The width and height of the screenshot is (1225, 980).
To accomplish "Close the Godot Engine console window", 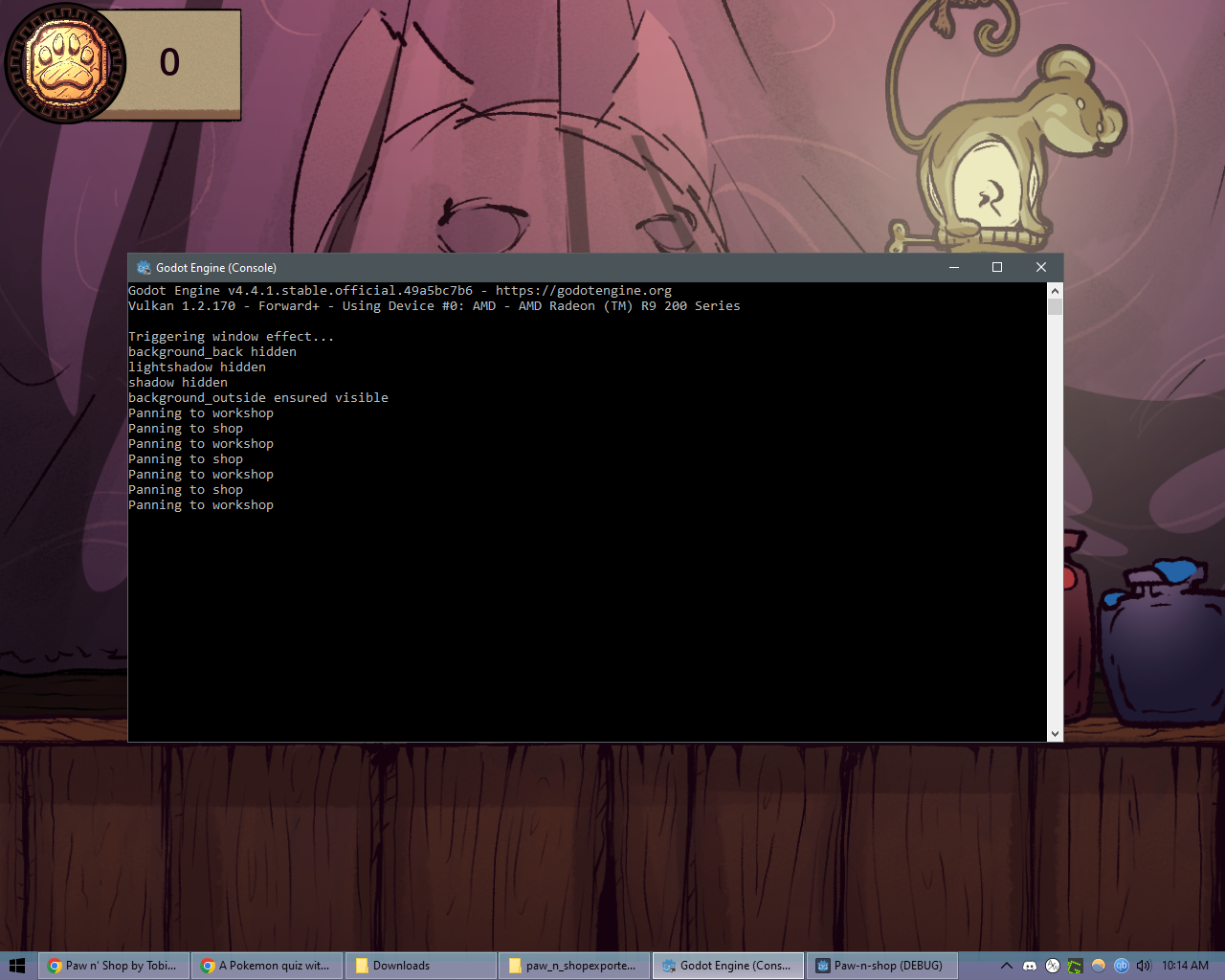I will (1041, 268).
